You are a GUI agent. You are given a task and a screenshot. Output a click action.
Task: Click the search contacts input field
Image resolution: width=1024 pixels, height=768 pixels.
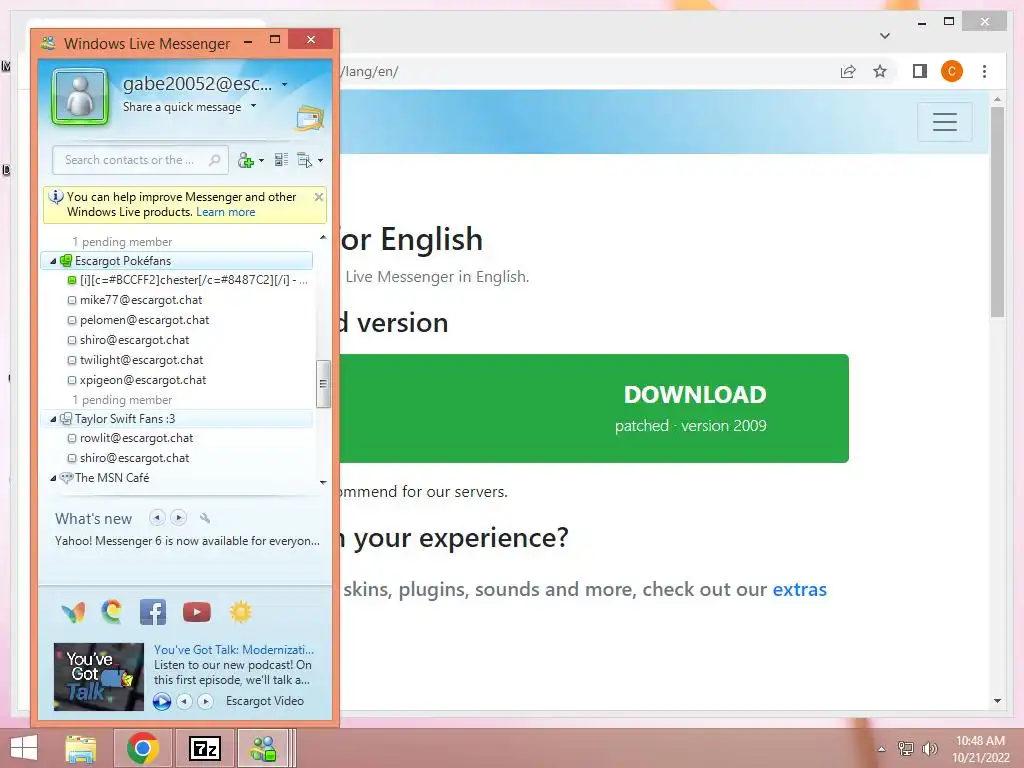click(140, 160)
